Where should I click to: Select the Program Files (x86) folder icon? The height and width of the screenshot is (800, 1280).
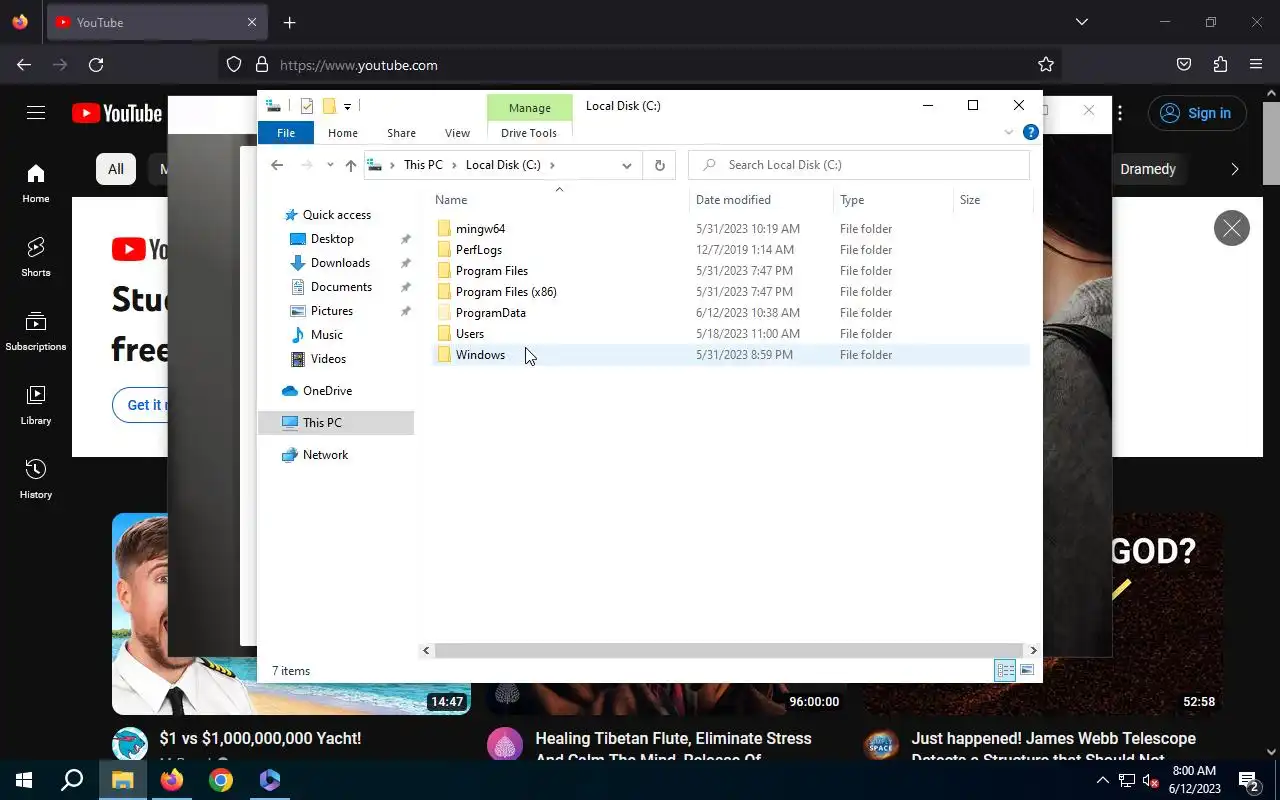click(x=444, y=292)
